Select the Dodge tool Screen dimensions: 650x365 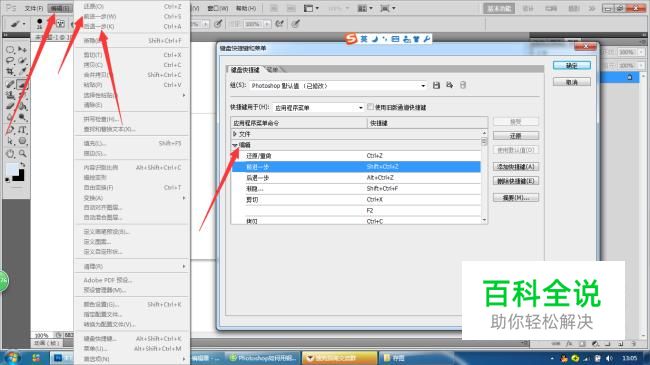(x=22, y=118)
